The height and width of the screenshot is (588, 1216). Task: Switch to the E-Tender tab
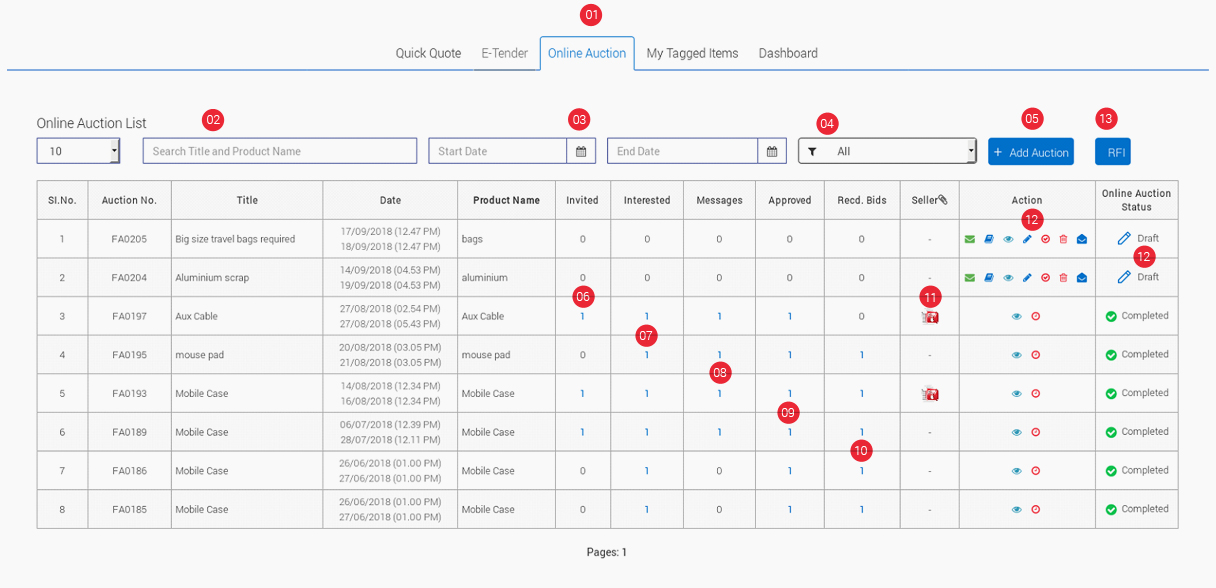coord(505,53)
